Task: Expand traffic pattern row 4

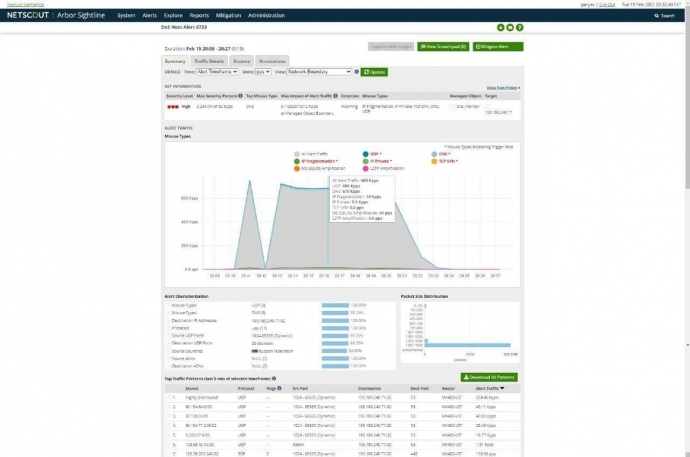Action: click(x=169, y=426)
